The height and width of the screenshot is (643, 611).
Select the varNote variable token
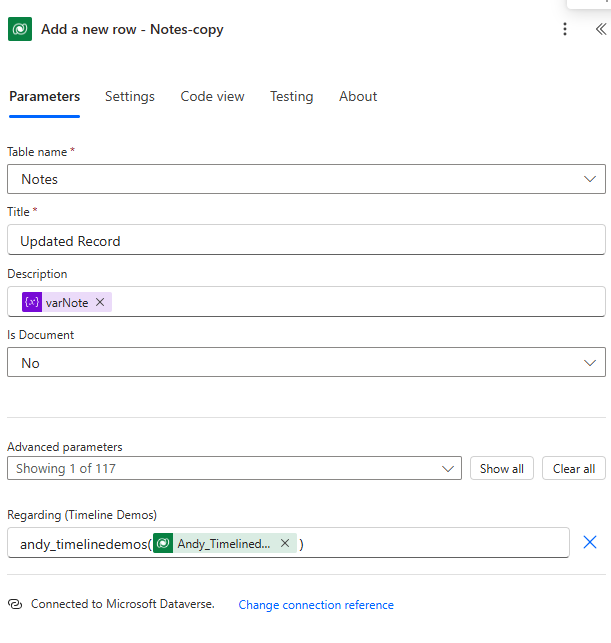tap(67, 302)
